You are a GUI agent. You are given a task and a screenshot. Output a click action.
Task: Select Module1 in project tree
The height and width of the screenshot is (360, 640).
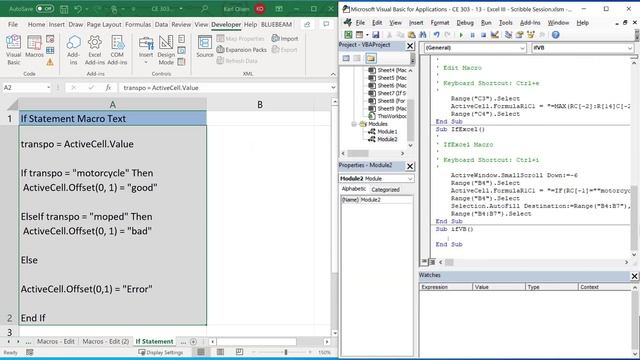(x=387, y=131)
